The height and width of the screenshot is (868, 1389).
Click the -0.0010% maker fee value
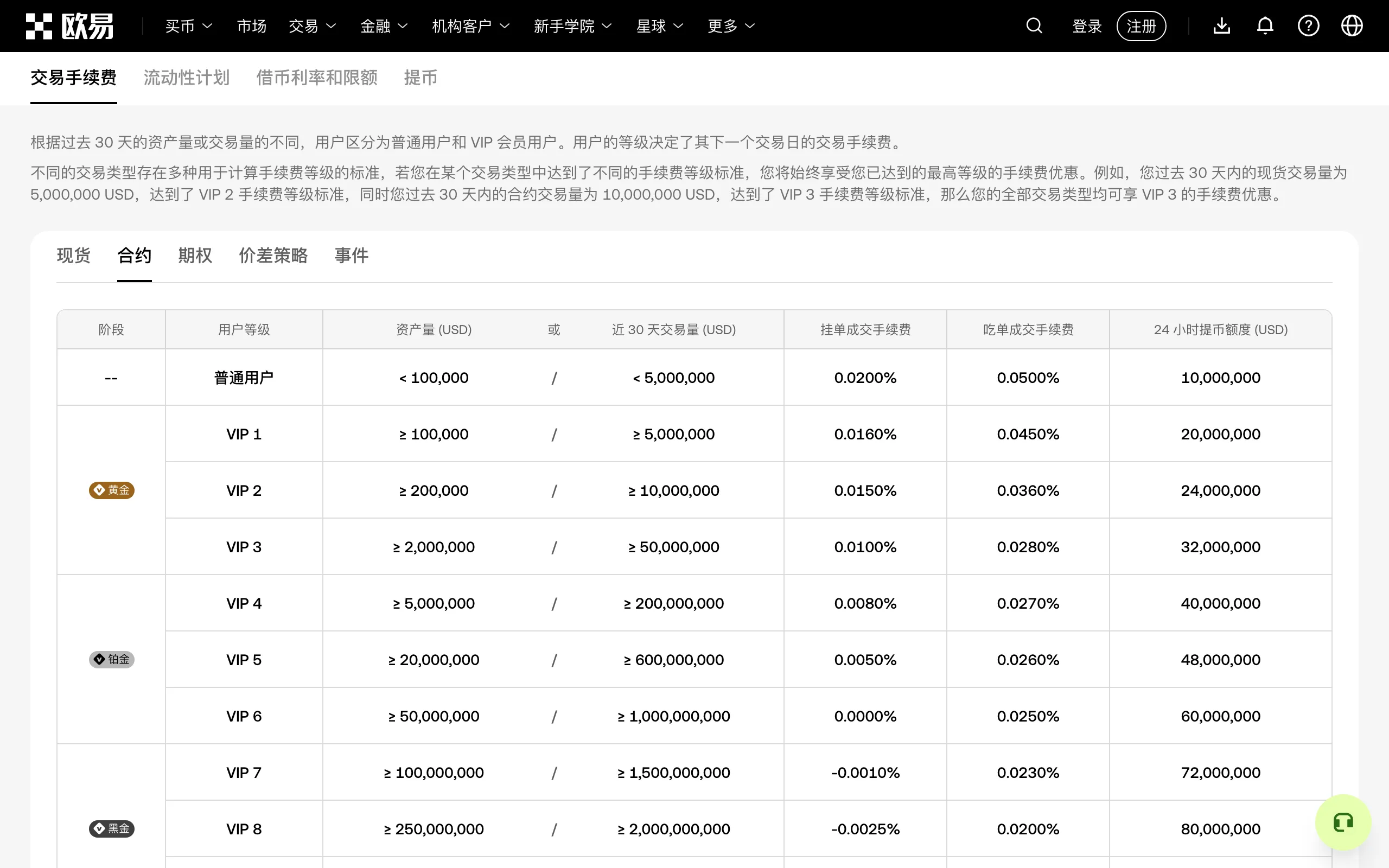pyautogui.click(x=865, y=773)
